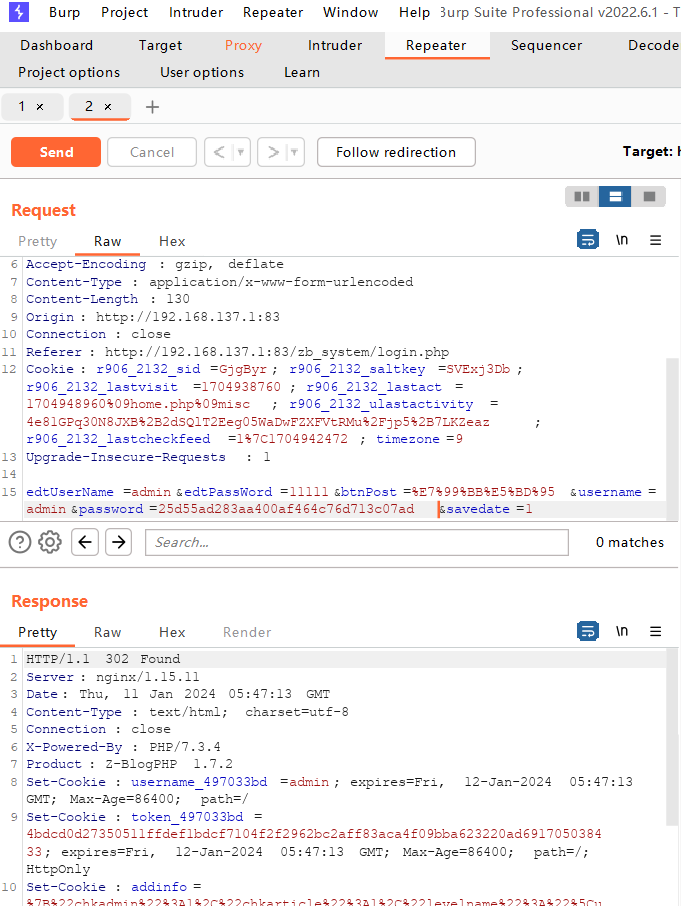The height and width of the screenshot is (906, 681).
Task: Click the request Search input field
Action: click(x=357, y=542)
